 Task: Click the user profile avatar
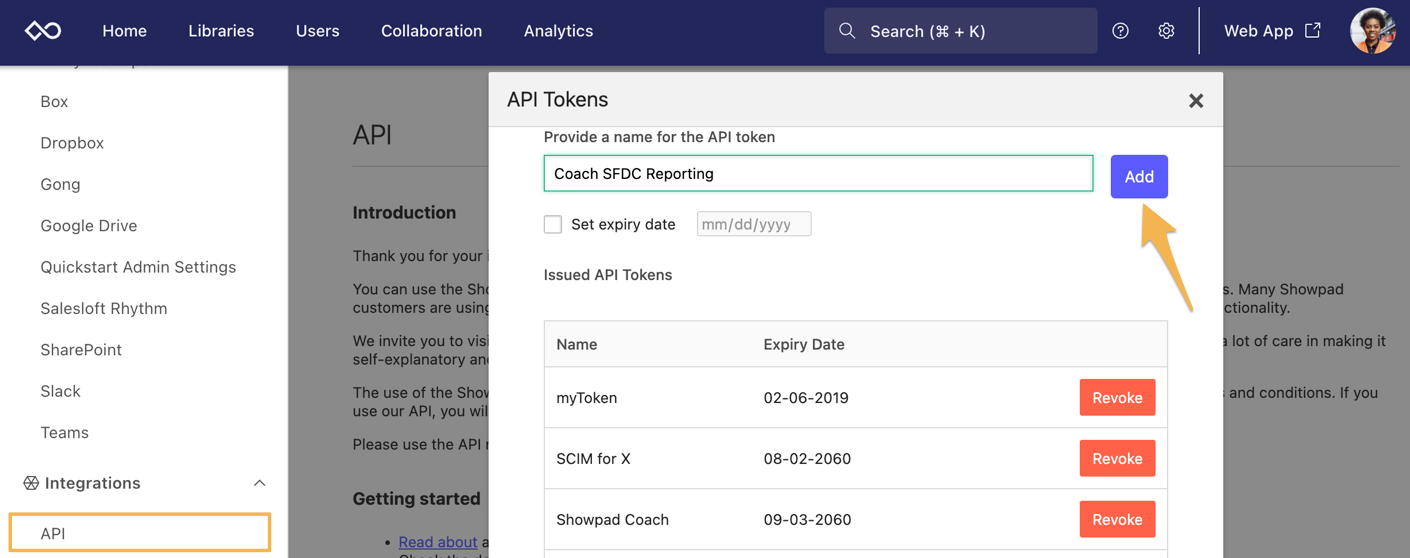(1372, 31)
